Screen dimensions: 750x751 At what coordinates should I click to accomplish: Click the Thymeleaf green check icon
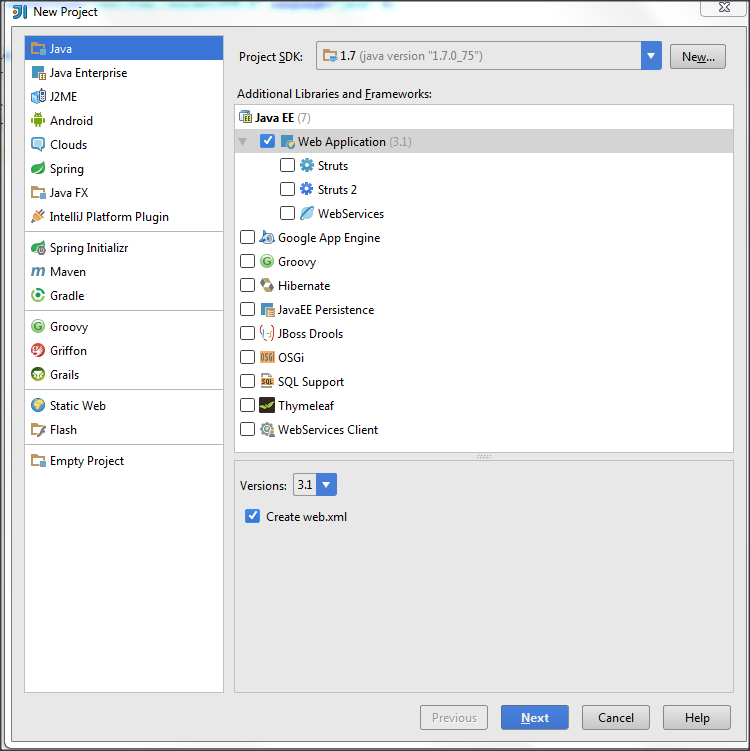(x=267, y=405)
